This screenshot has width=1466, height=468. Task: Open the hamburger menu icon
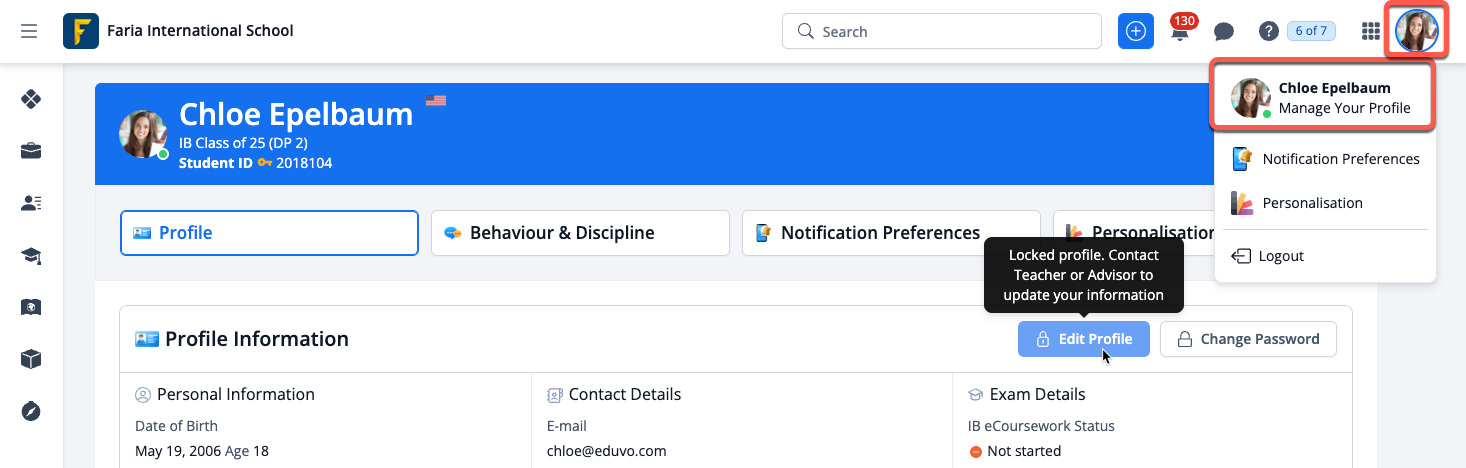pos(29,31)
